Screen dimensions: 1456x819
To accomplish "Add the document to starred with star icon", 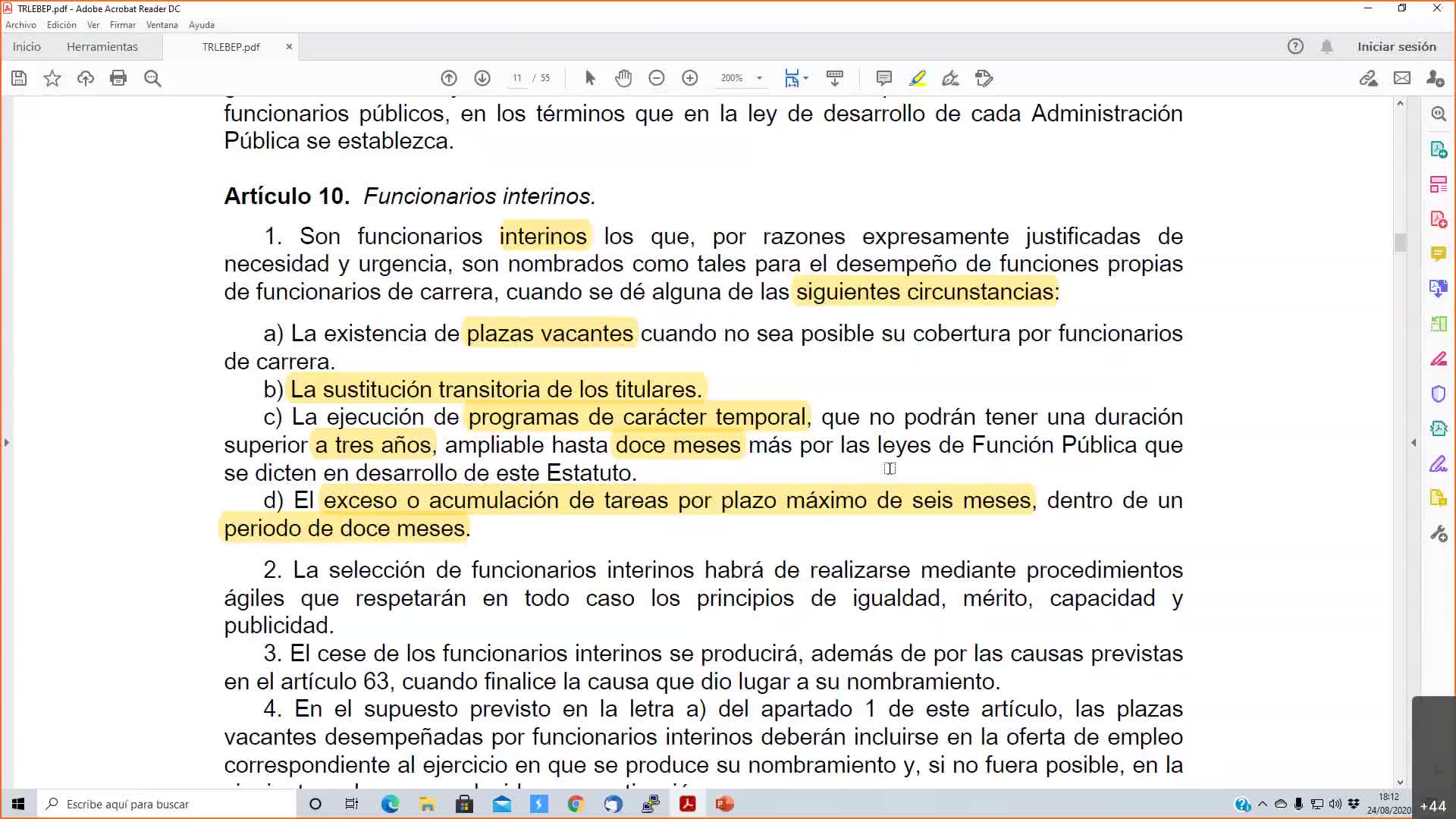I will click(52, 78).
